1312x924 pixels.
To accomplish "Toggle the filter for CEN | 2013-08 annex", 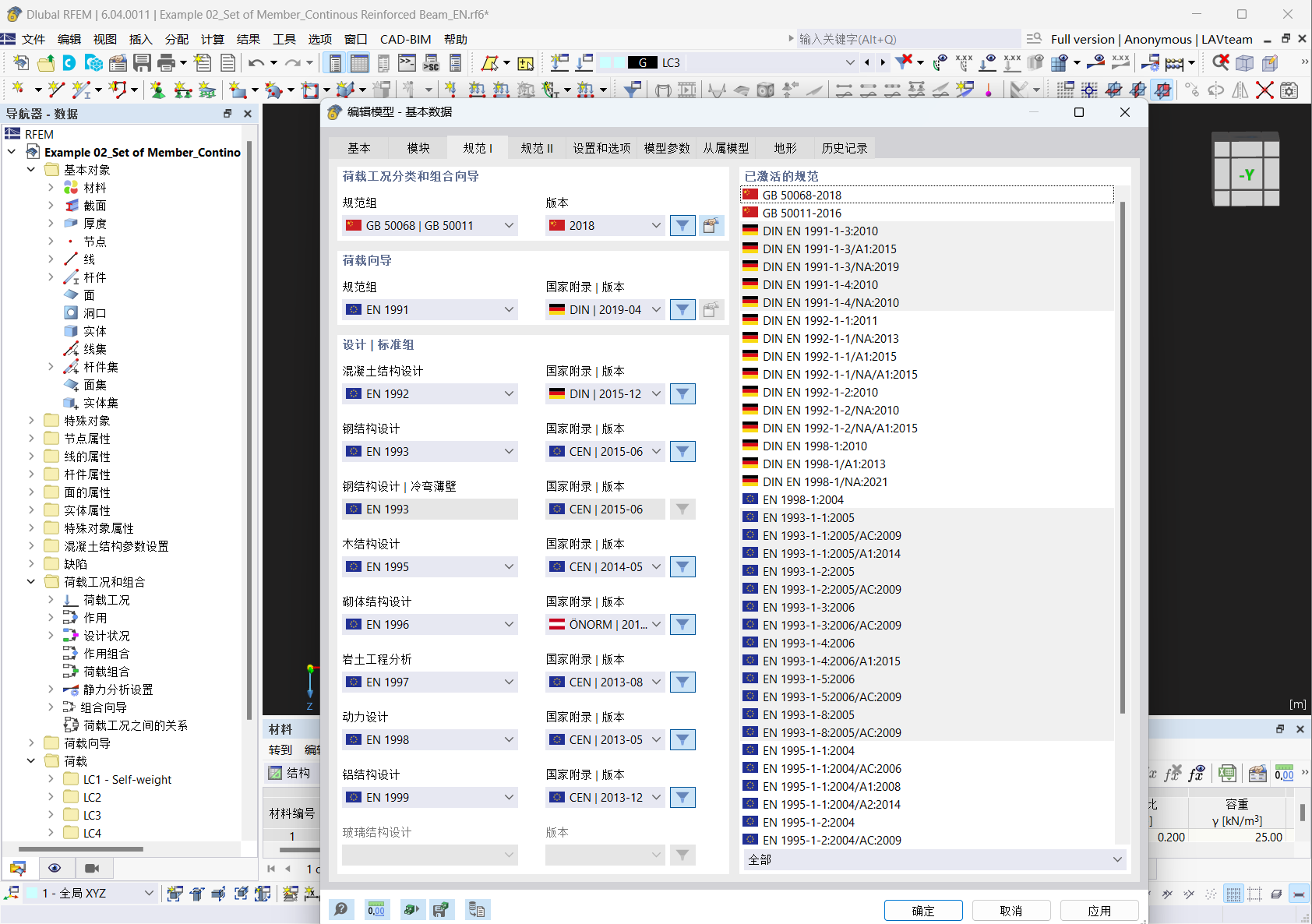I will (x=682, y=682).
